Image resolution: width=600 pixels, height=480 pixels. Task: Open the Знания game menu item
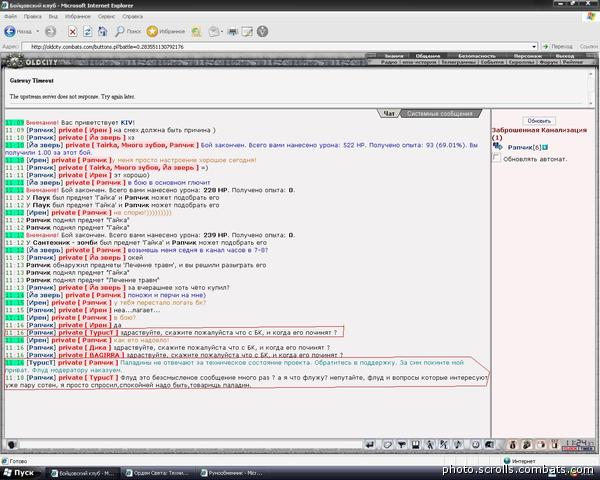coord(394,56)
